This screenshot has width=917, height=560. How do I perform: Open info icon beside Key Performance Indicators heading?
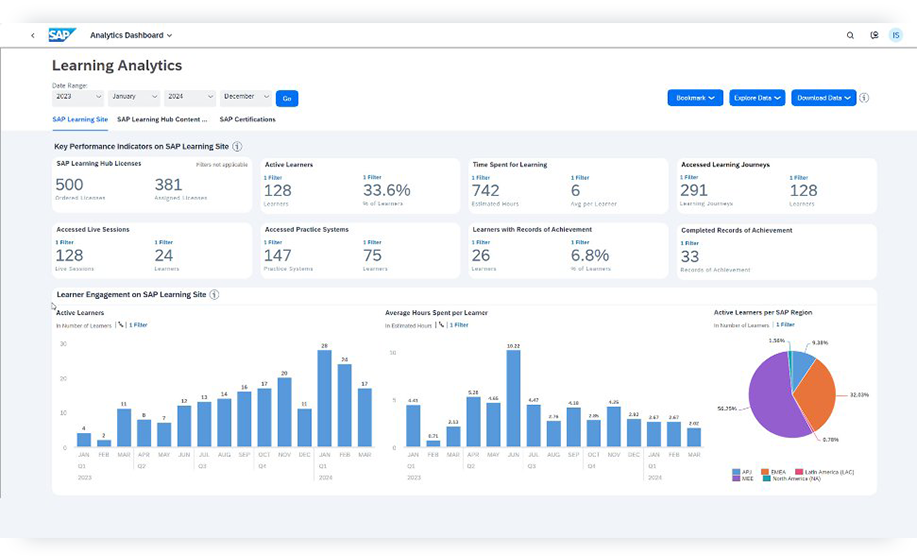coord(237,147)
